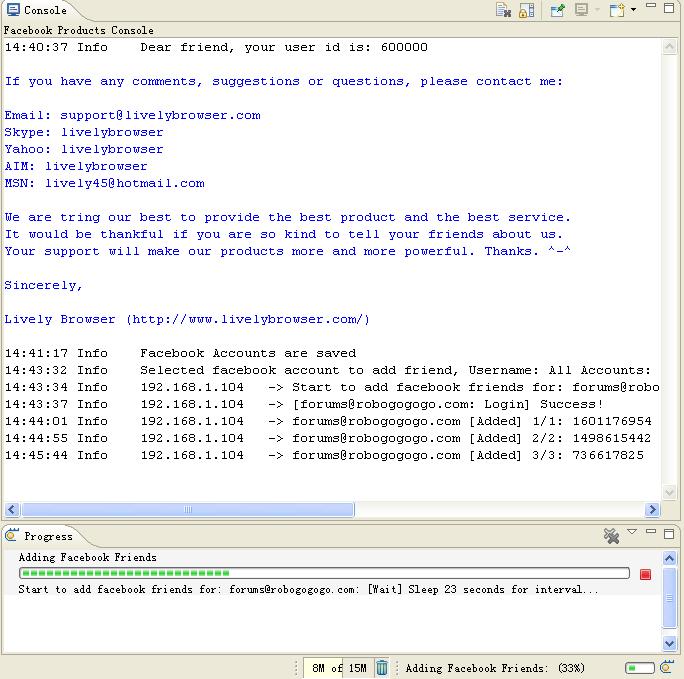Click the 'Adding Facebook Friends' job title
The image size is (684, 679).
click(87, 557)
